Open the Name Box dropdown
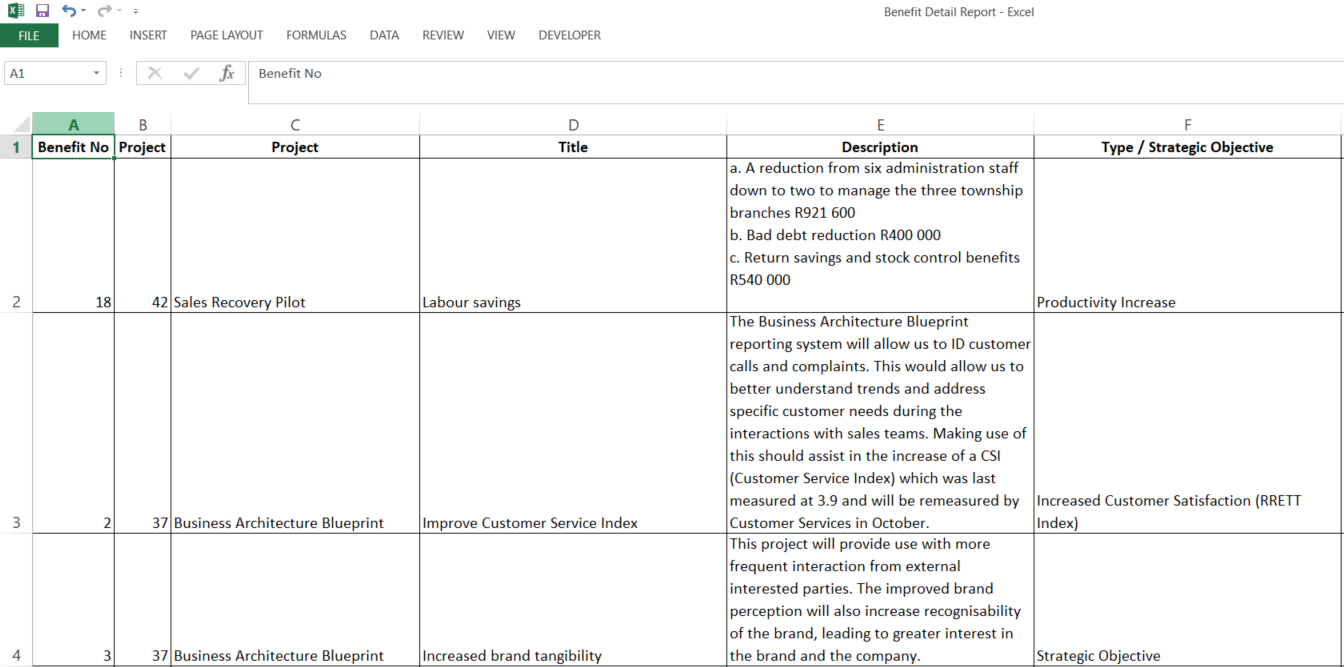Screen dimensions: 1344x667 pyautogui.click(x=97, y=72)
